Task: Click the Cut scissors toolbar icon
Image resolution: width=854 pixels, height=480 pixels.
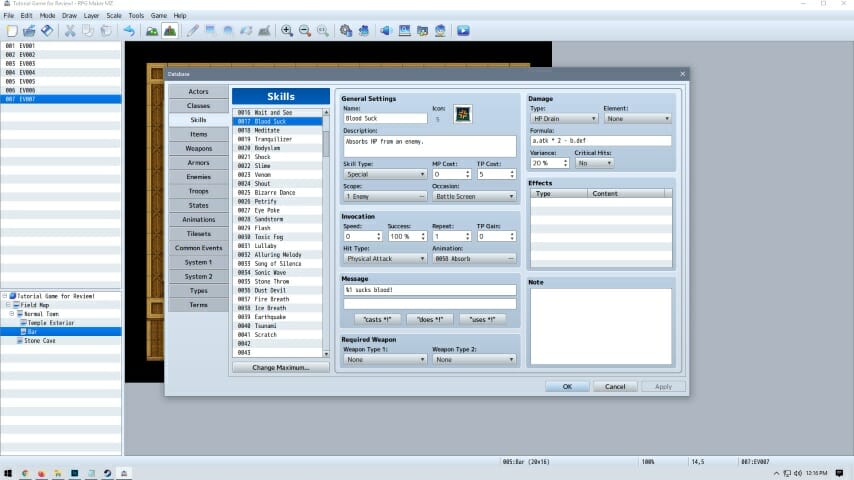Action: [70, 31]
